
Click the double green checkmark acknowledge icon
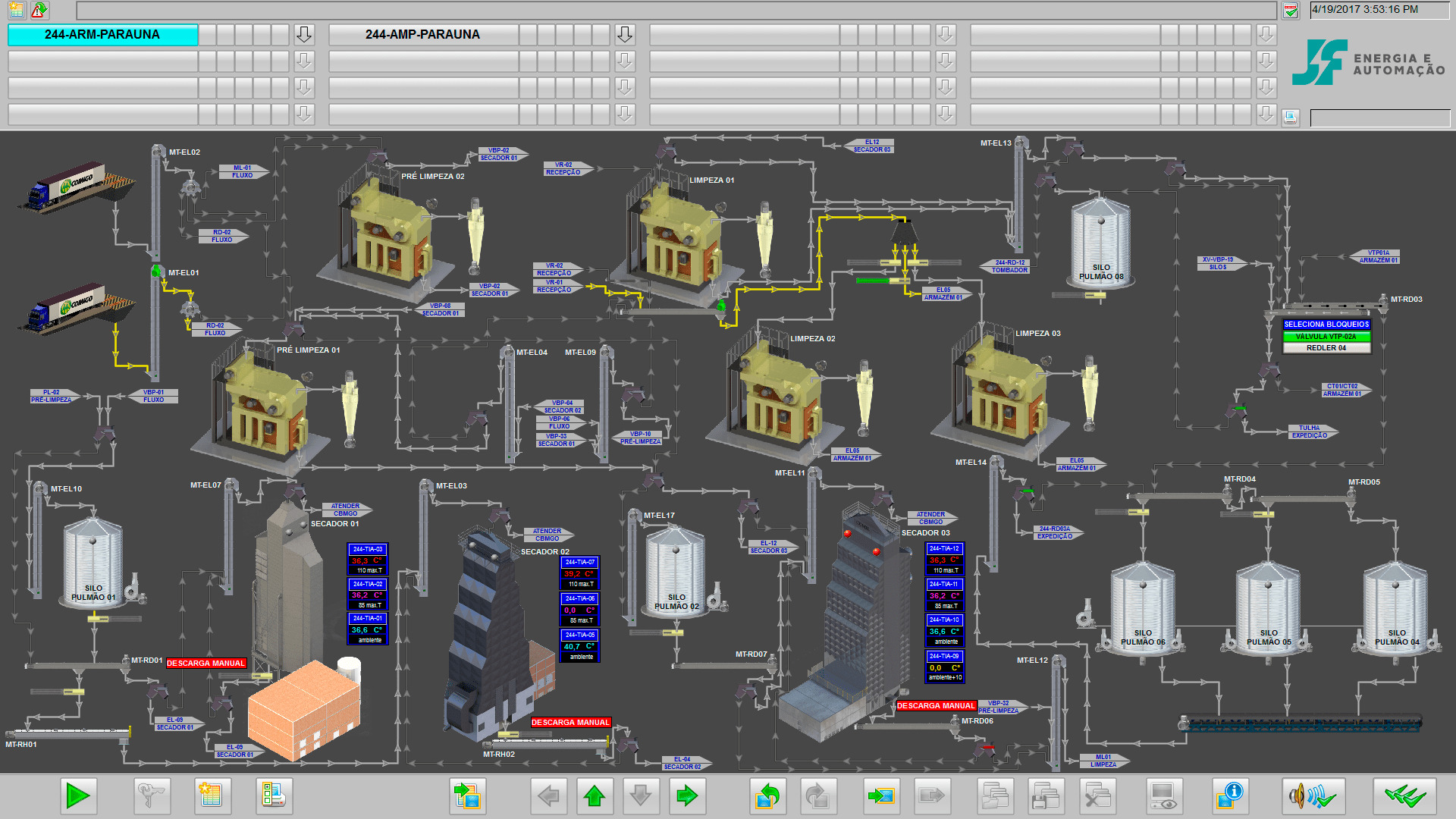(1404, 795)
